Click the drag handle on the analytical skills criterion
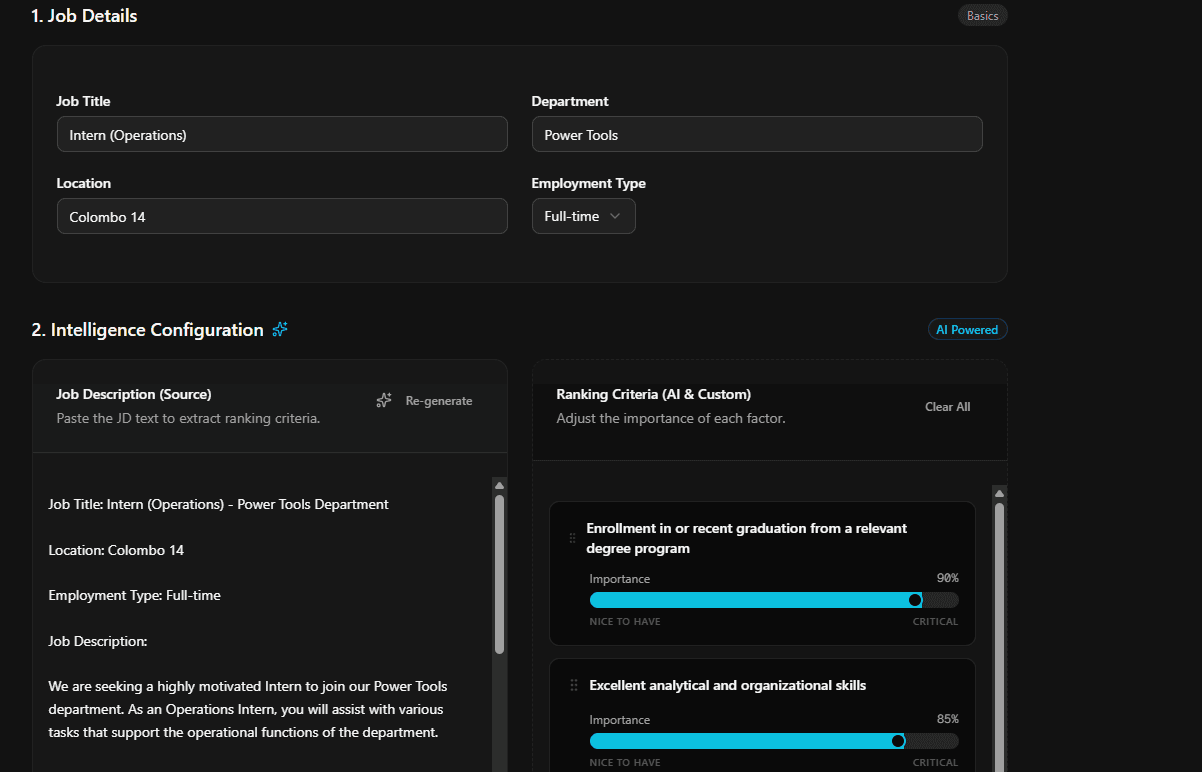The height and width of the screenshot is (772, 1202). pos(572,685)
